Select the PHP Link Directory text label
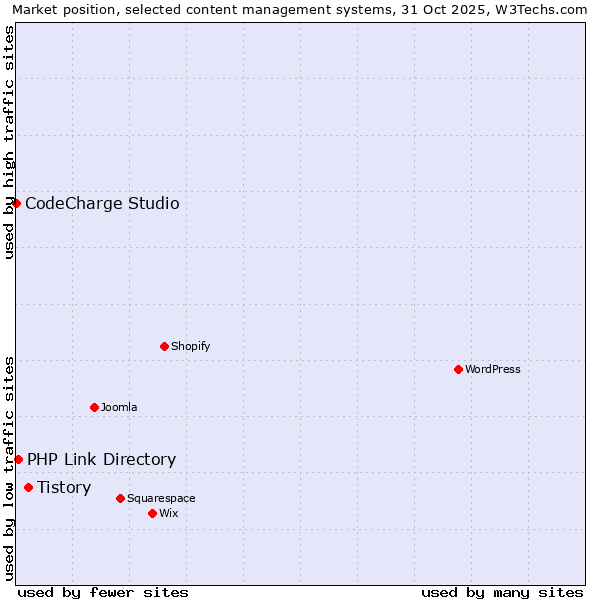Screen dimensions: 600x600 pyautogui.click(x=101, y=460)
